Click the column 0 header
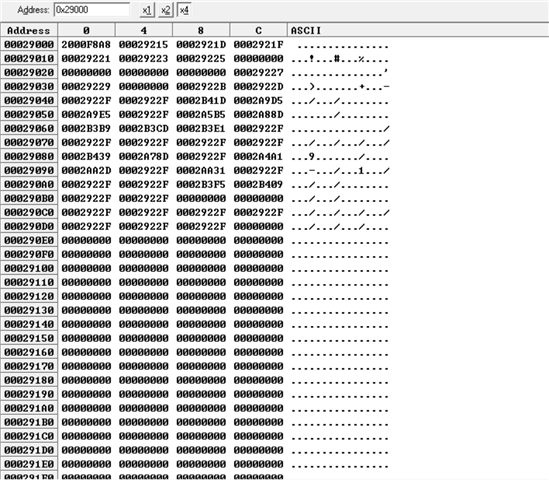The image size is (549, 480). [86, 30]
